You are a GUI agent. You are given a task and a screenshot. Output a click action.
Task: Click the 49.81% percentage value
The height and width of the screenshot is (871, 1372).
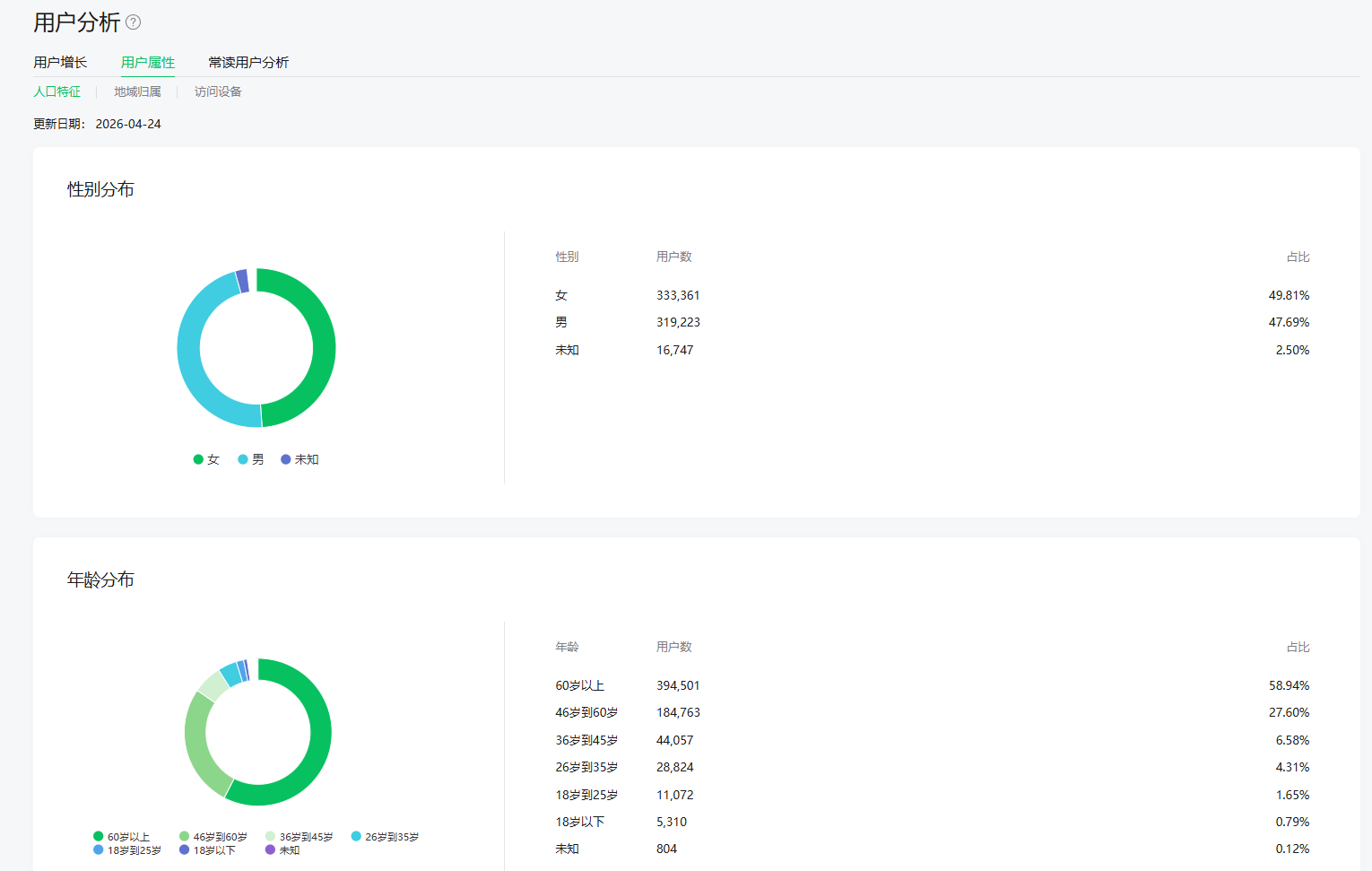click(x=1289, y=295)
